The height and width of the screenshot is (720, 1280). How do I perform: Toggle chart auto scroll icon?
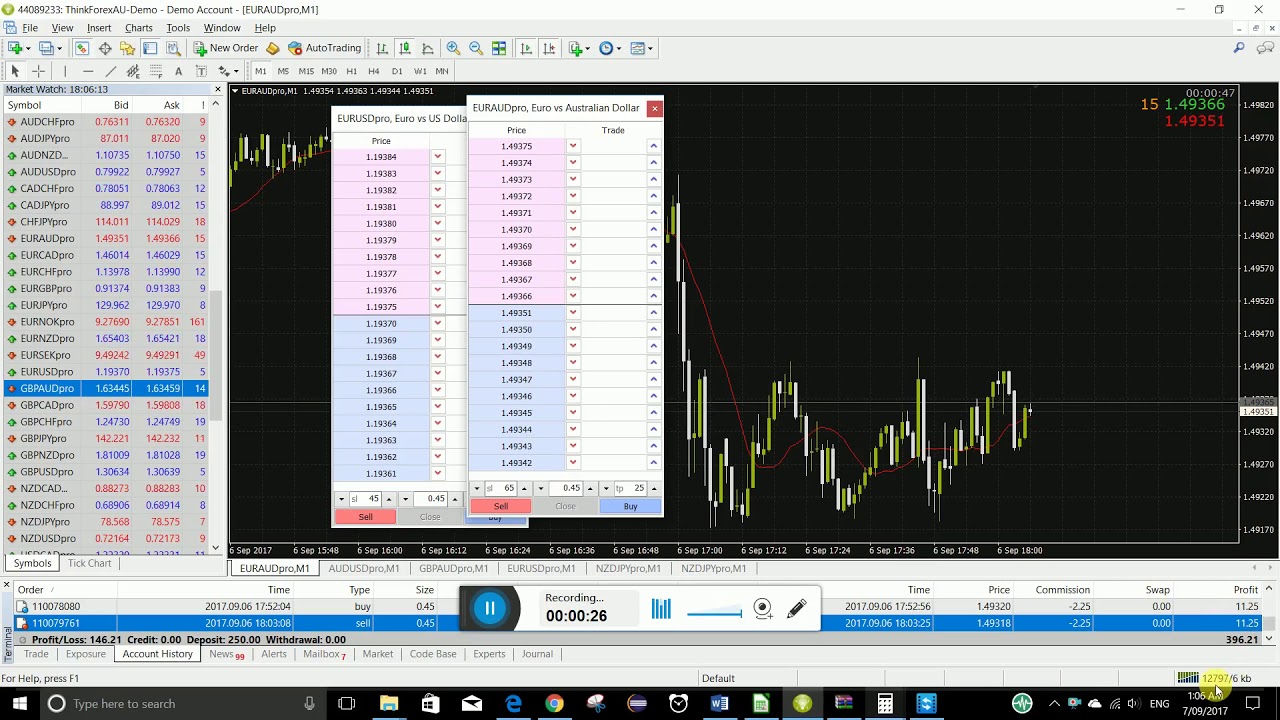526,48
